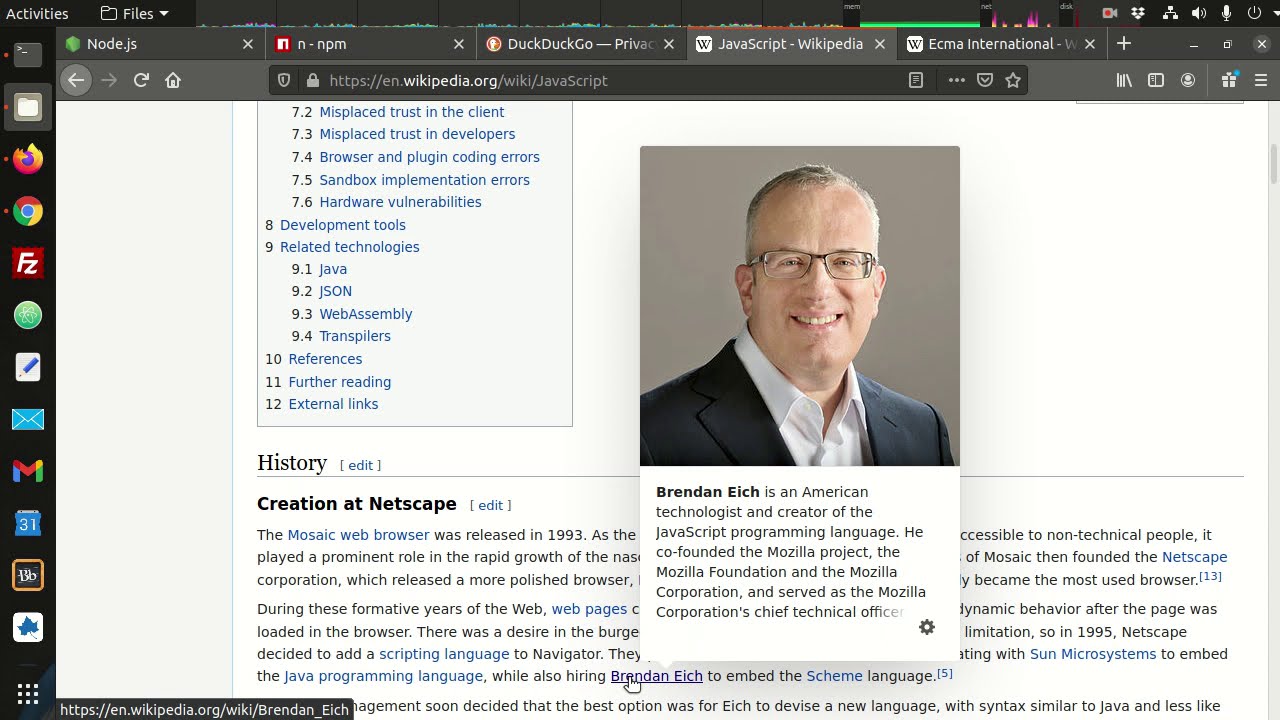Open Development tools contents link
The height and width of the screenshot is (720, 1280).
343,225
